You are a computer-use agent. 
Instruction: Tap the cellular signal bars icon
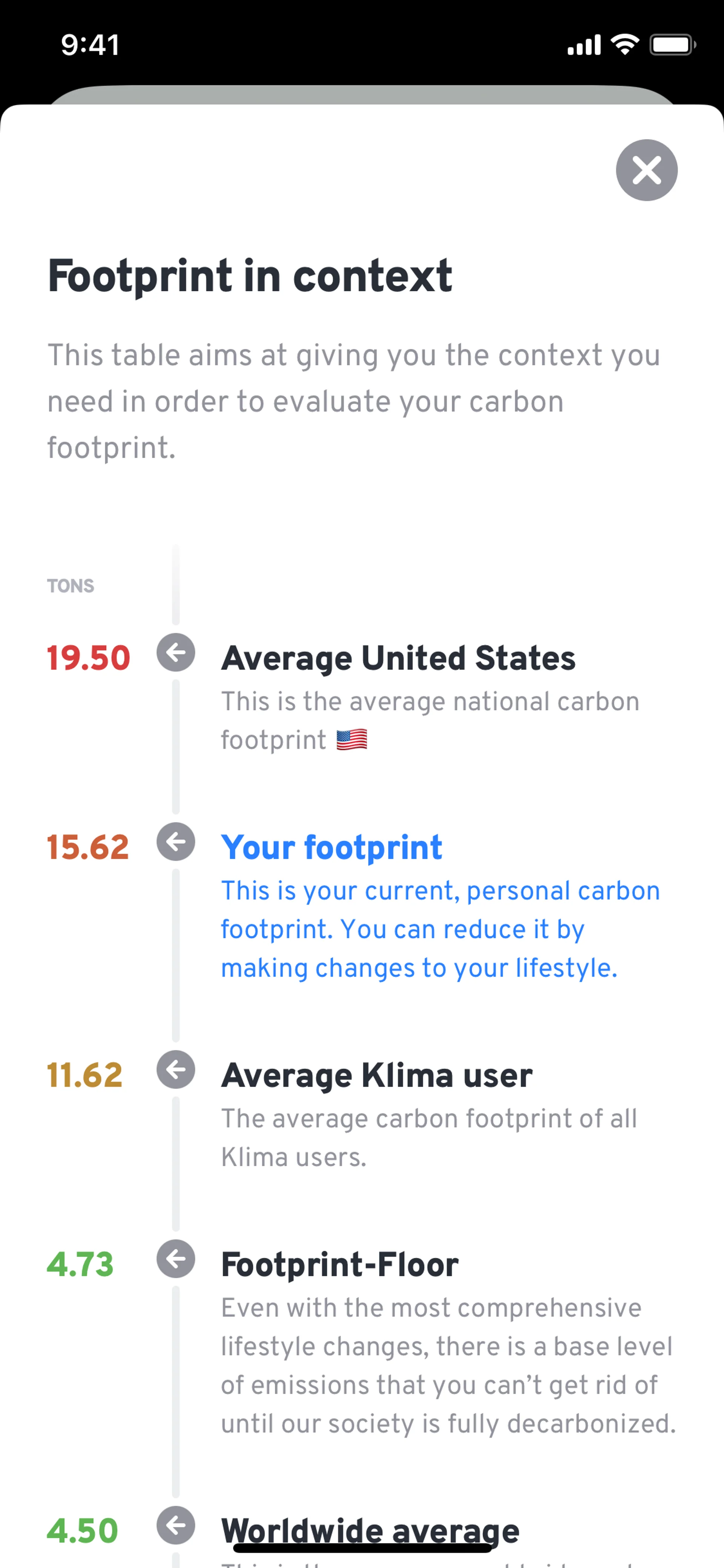point(583,45)
